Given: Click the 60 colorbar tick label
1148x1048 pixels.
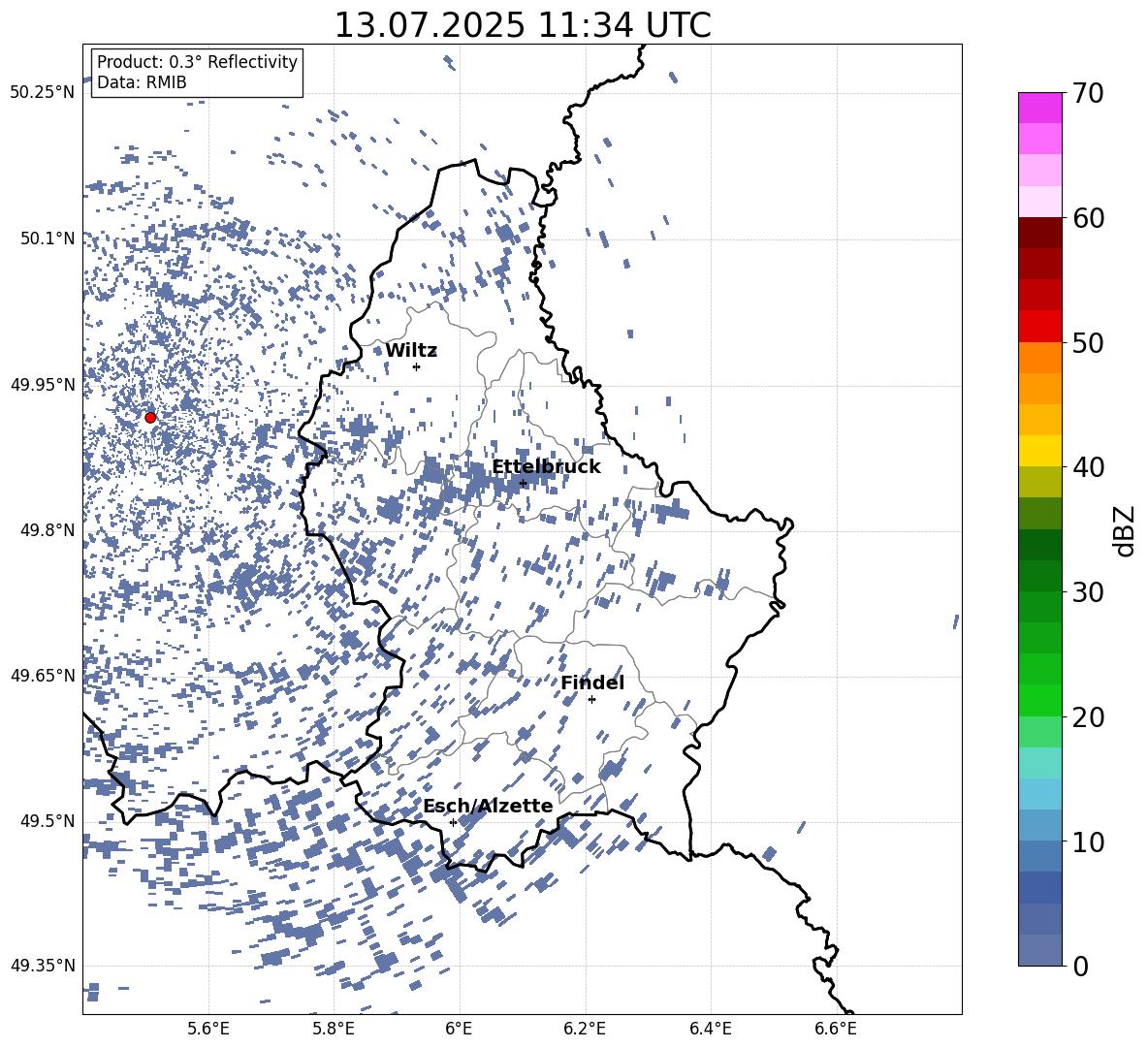Looking at the screenshot, I should point(1087,218).
